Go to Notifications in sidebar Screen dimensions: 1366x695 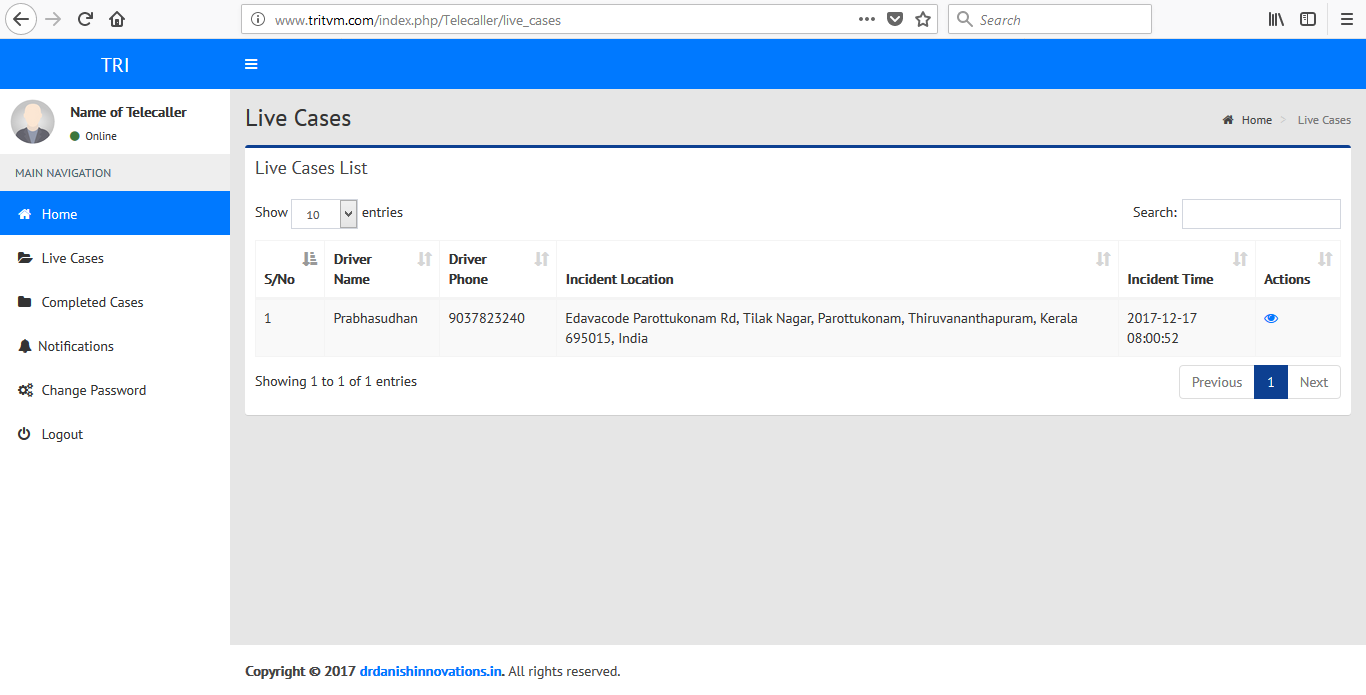[76, 346]
